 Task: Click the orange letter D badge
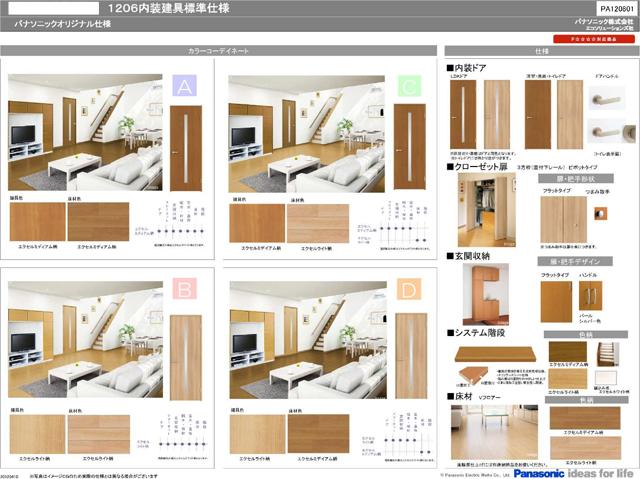pyautogui.click(x=407, y=292)
